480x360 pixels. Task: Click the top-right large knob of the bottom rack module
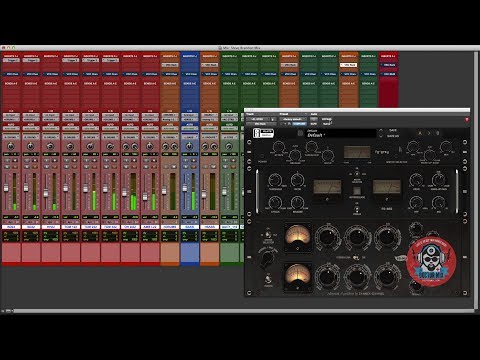387,237
